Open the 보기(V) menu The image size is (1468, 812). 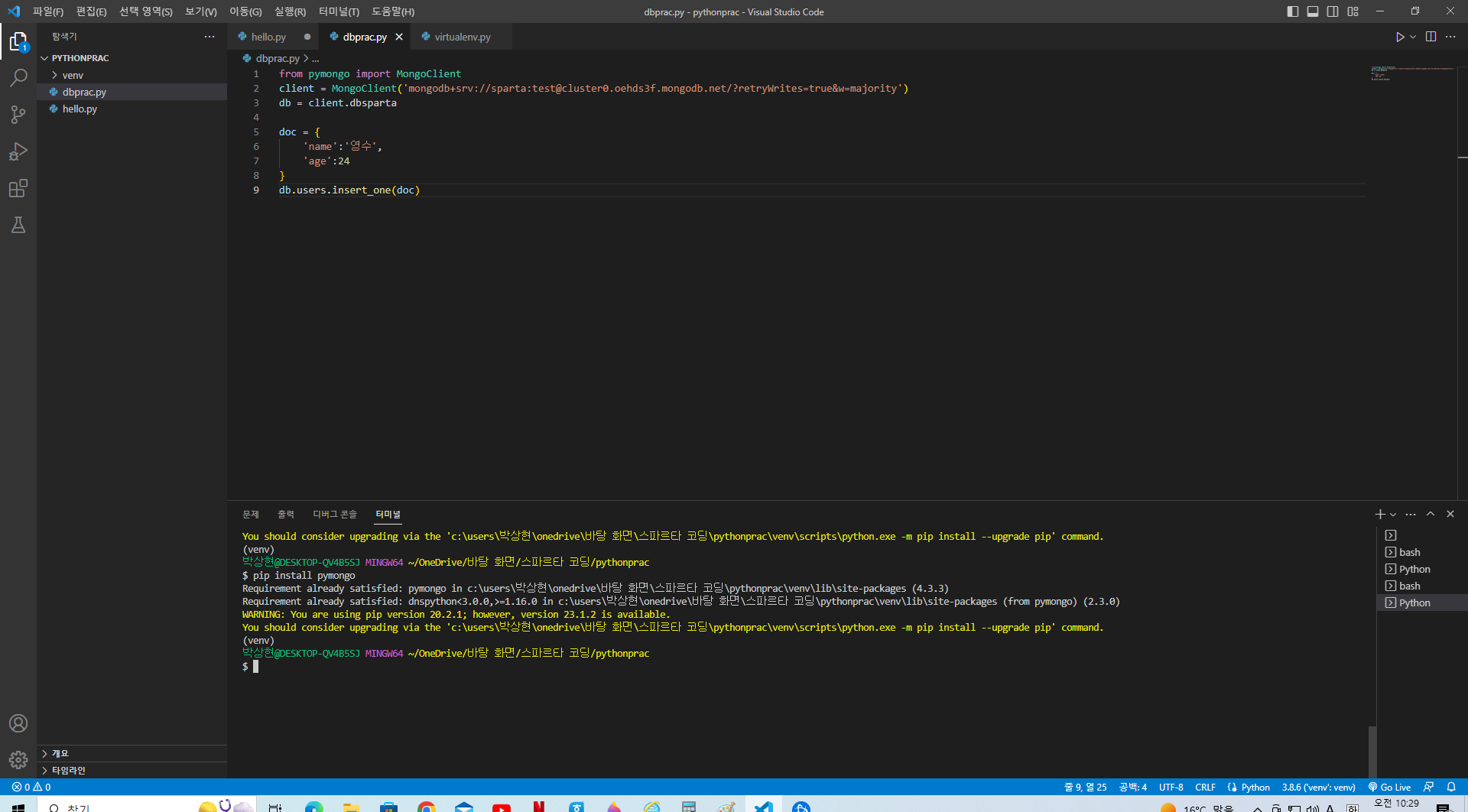(x=201, y=11)
